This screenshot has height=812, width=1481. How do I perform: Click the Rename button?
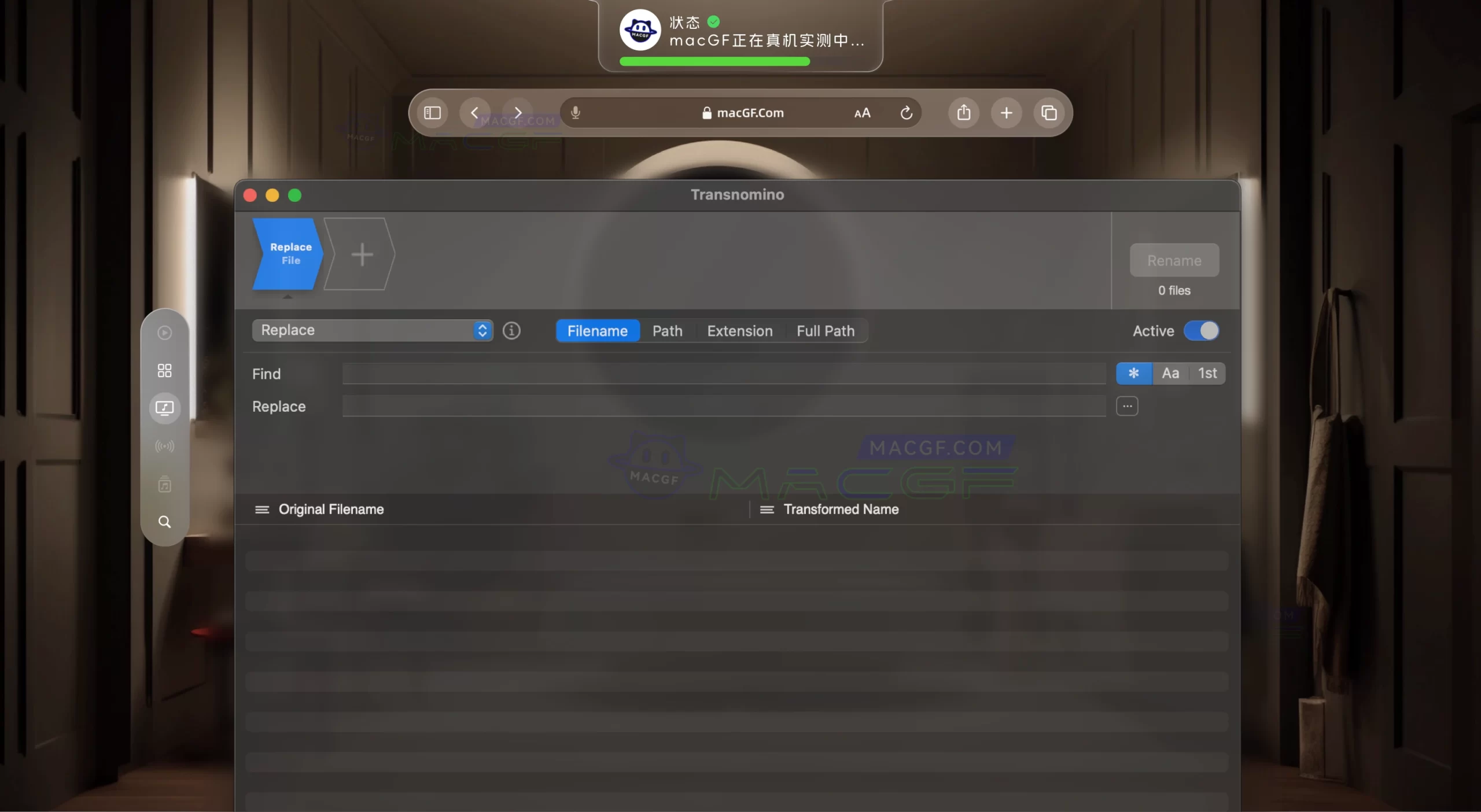1173,260
